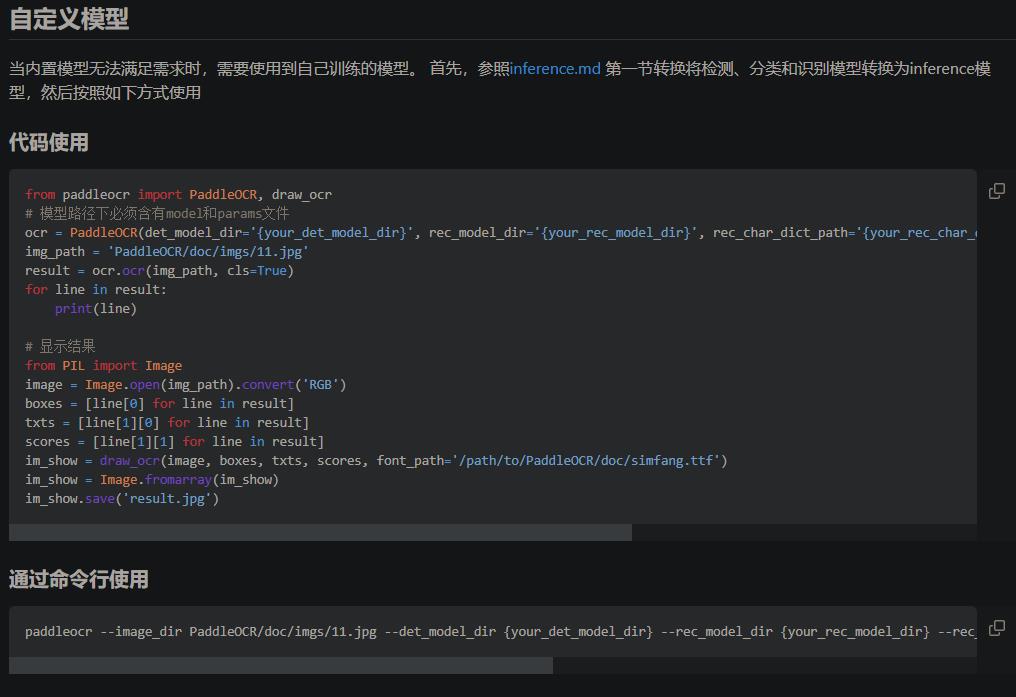The width and height of the screenshot is (1016, 697).
Task: Click the 'print(line)' statement
Action: (x=96, y=308)
